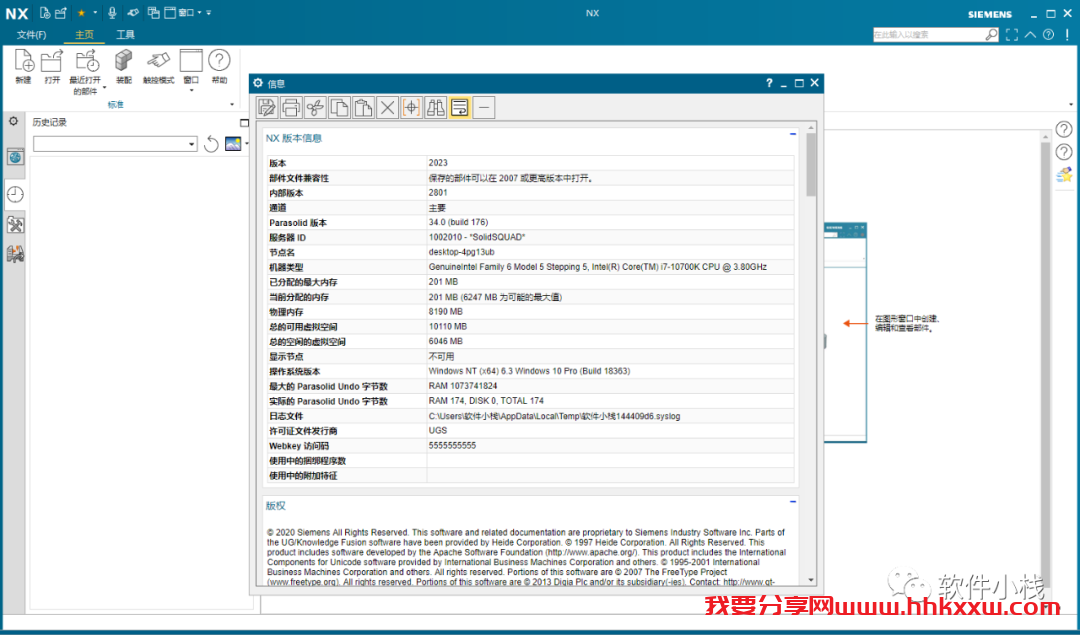Click the Paste clipboard icon in 信息 window
1080x635 pixels.
[x=363, y=107]
